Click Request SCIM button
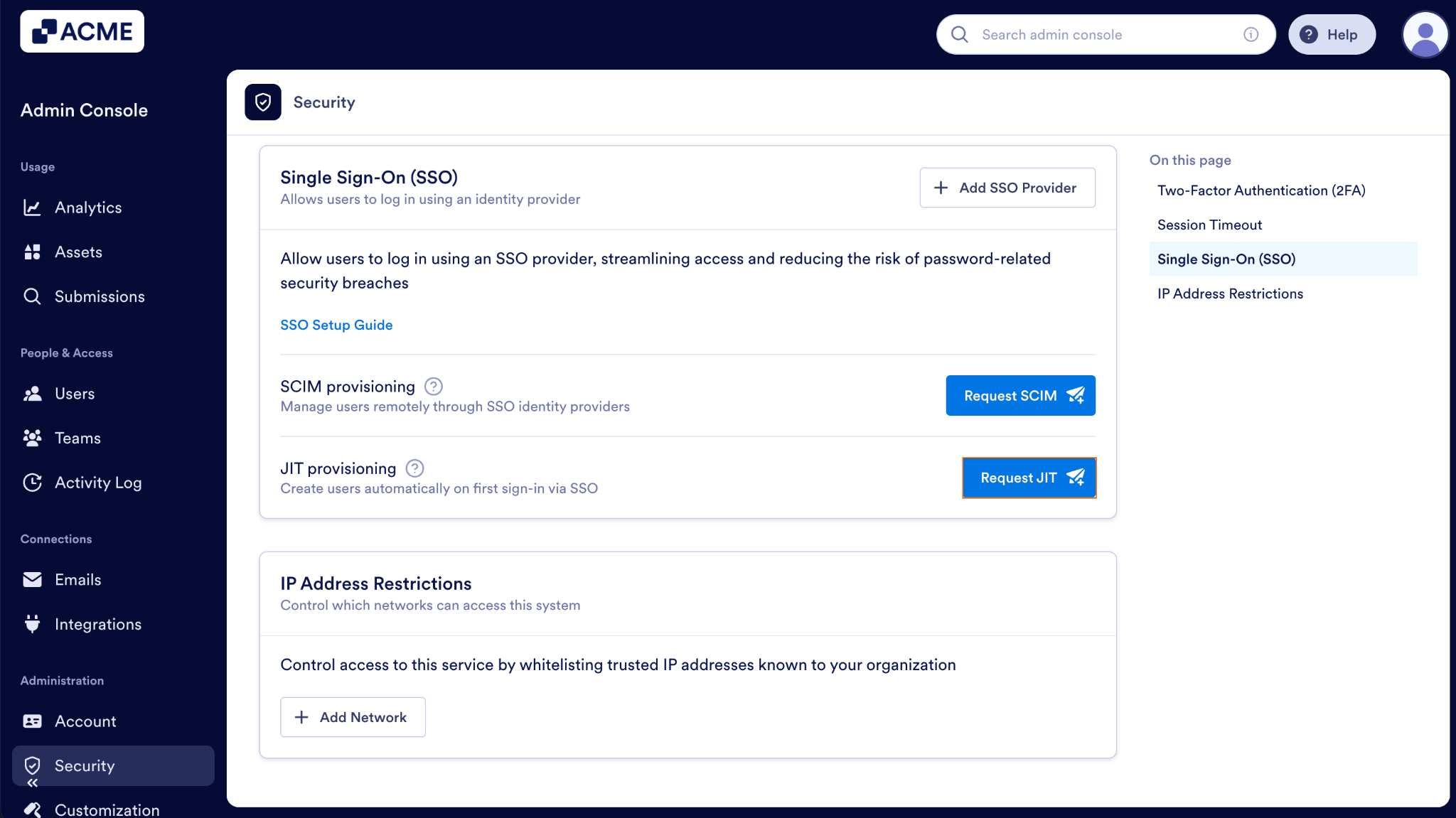1456x818 pixels. click(1020, 395)
